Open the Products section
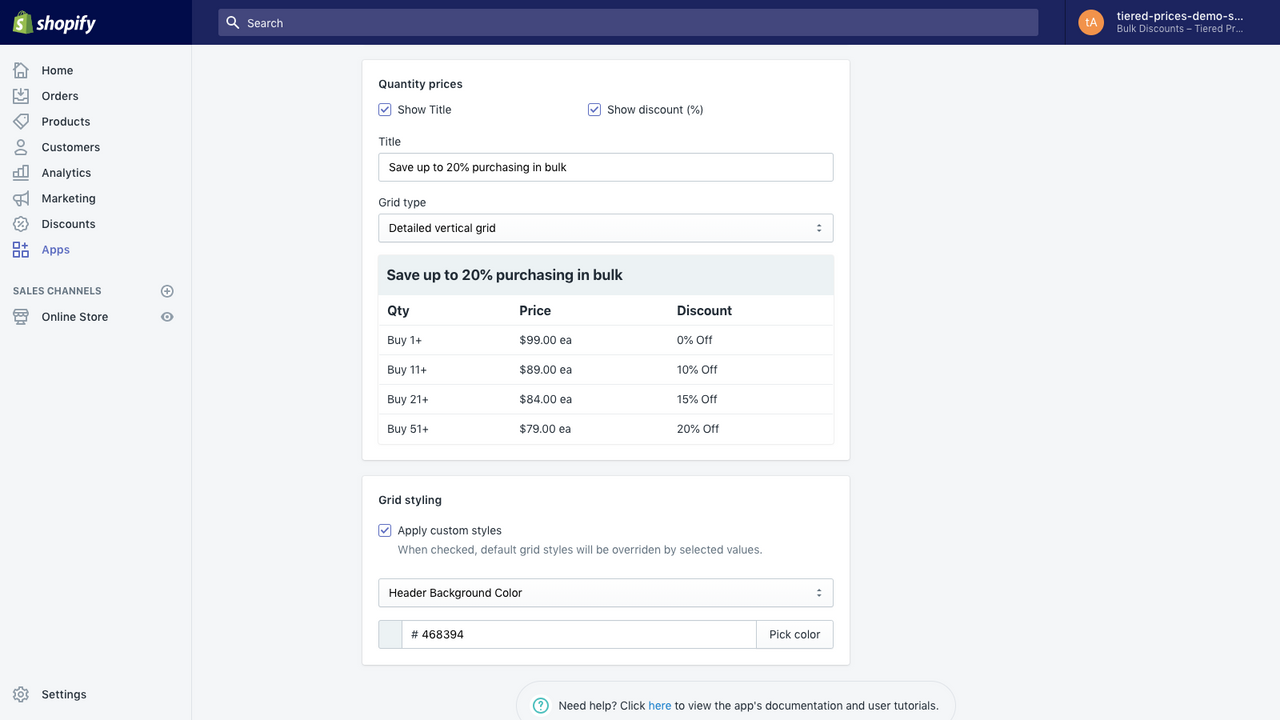Image resolution: width=1280 pixels, height=720 pixels. coord(64,121)
